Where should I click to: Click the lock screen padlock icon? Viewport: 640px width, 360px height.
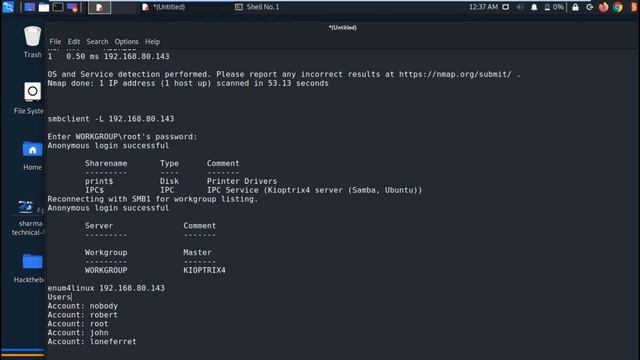click(x=575, y=7)
